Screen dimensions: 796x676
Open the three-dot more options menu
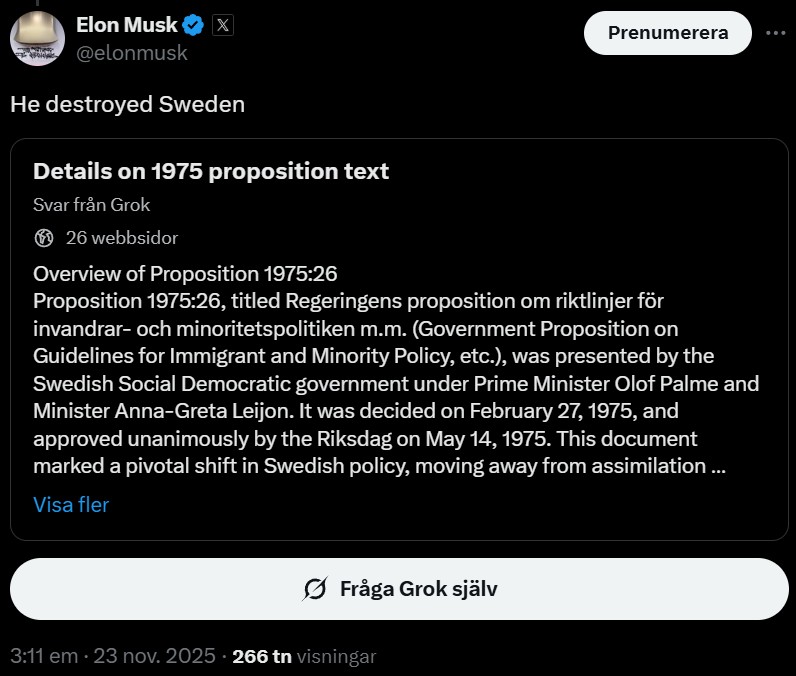(x=775, y=33)
